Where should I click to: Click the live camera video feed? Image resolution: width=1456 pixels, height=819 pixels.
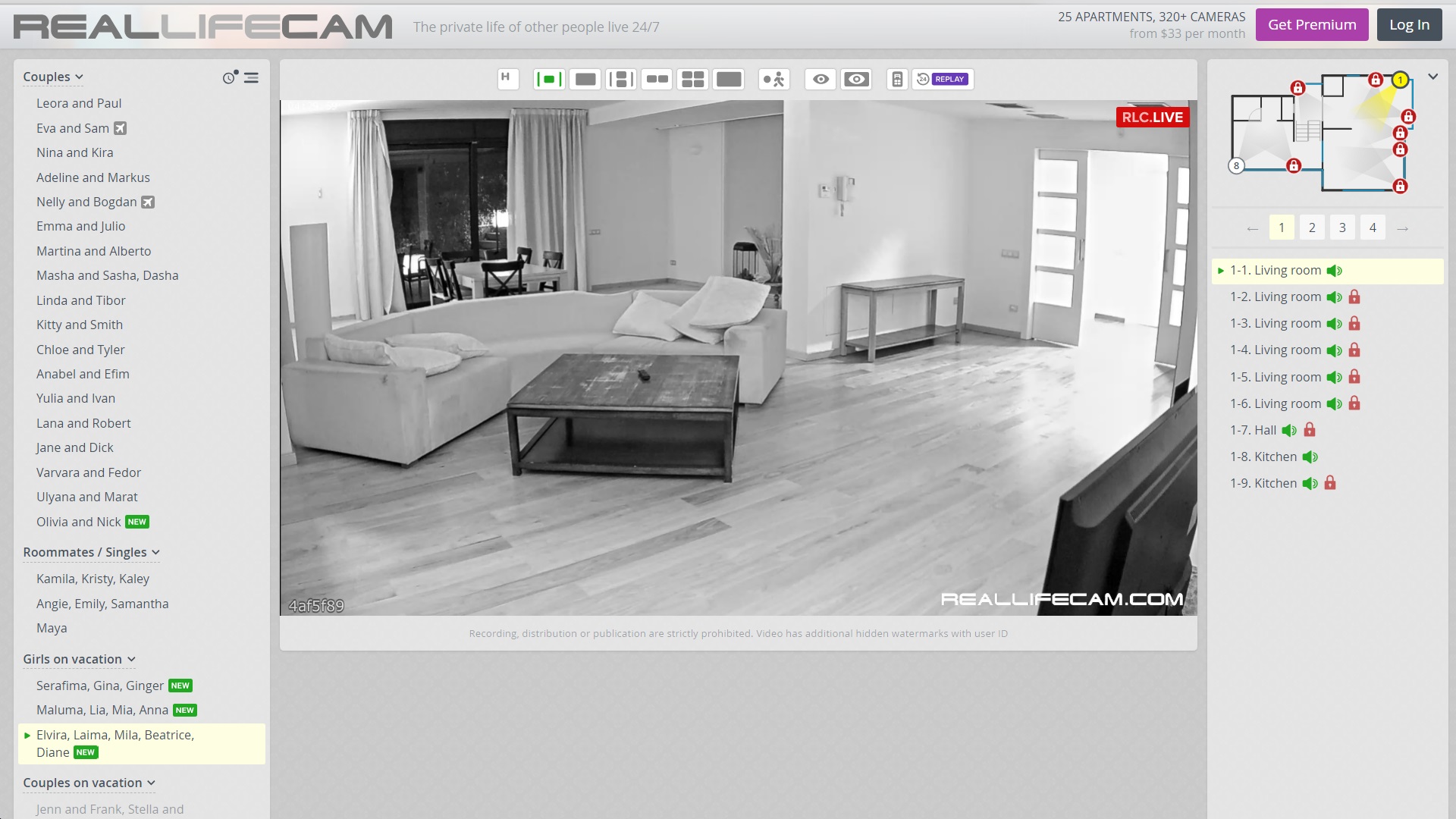[738, 357]
